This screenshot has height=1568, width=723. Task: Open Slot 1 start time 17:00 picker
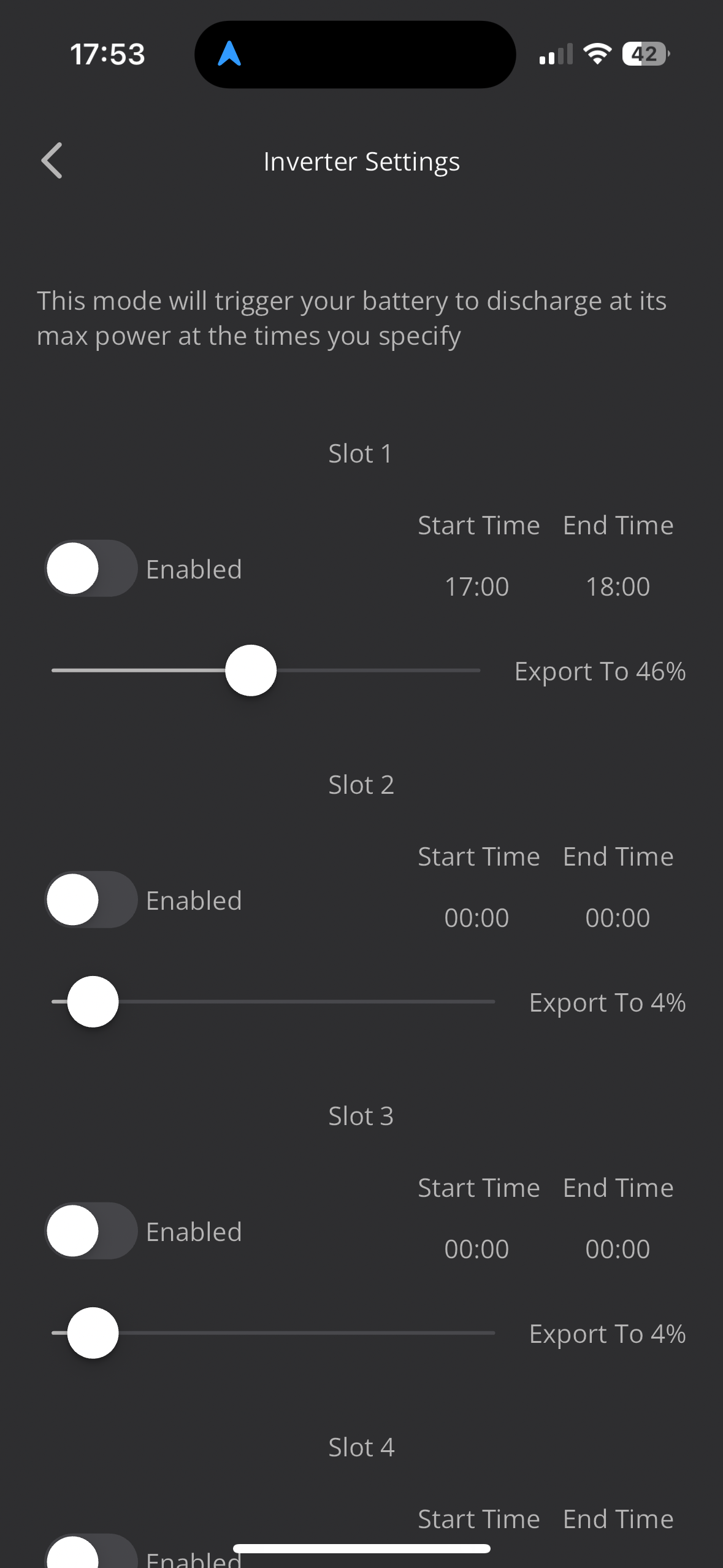(476, 586)
